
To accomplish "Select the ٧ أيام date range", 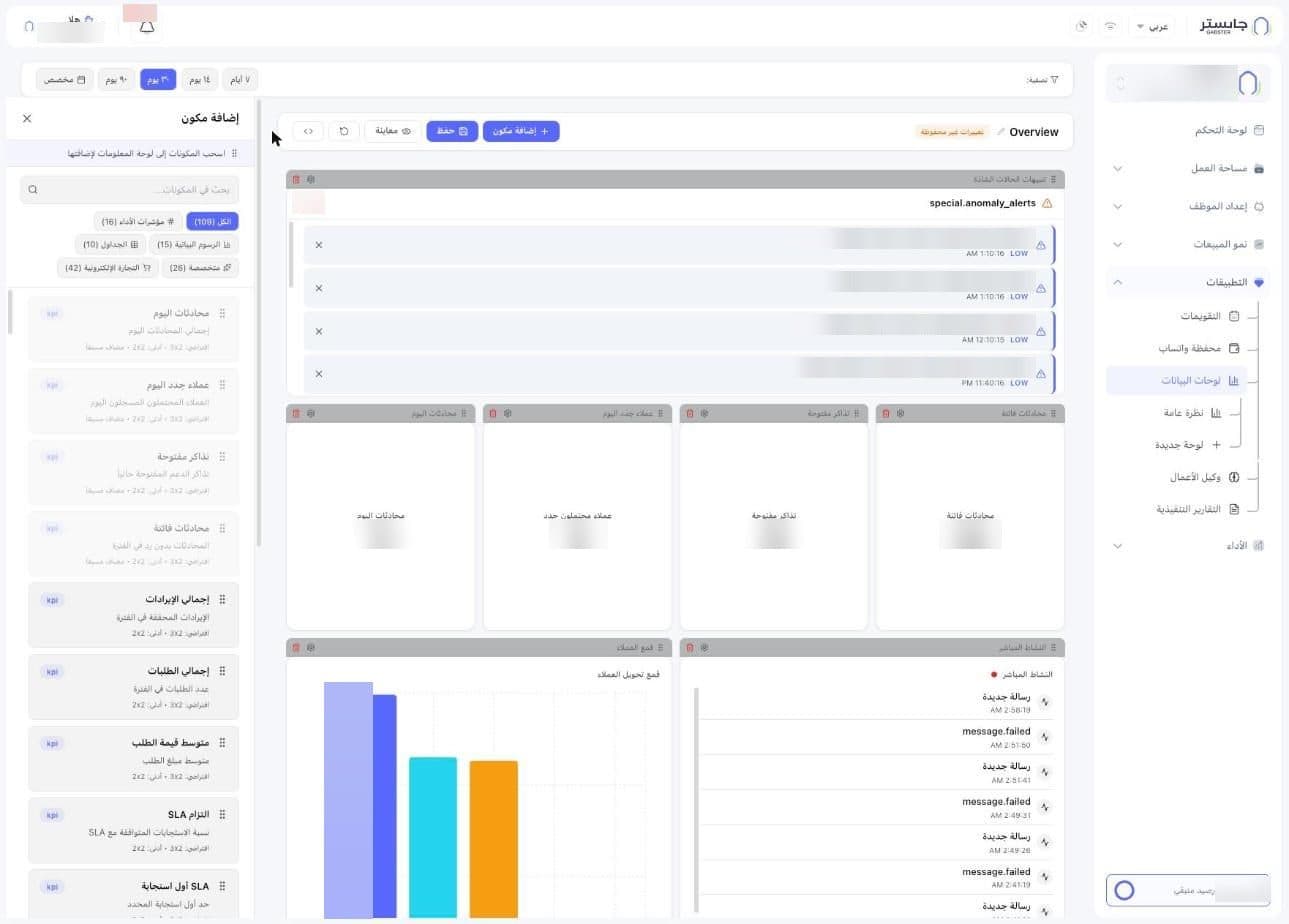I will pyautogui.click(x=239, y=79).
